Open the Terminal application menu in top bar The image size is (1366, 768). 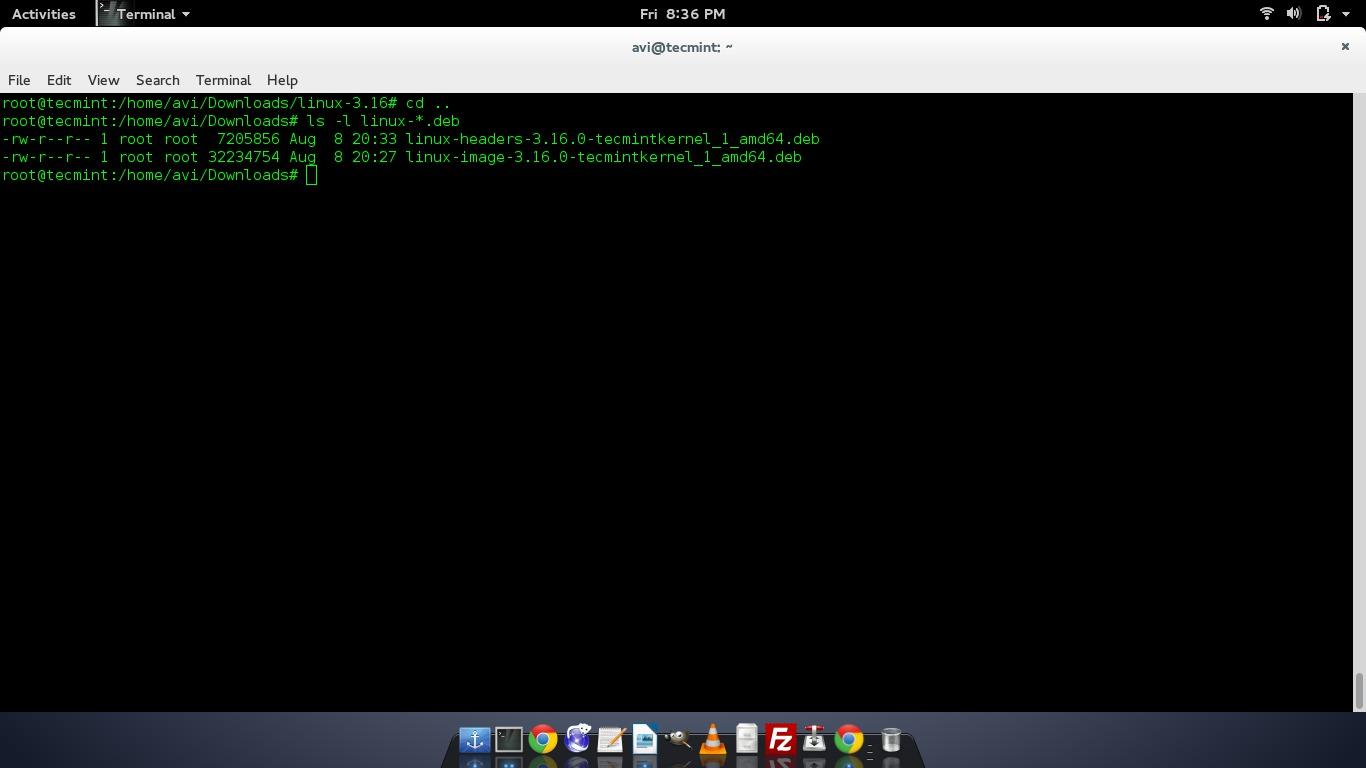145,14
